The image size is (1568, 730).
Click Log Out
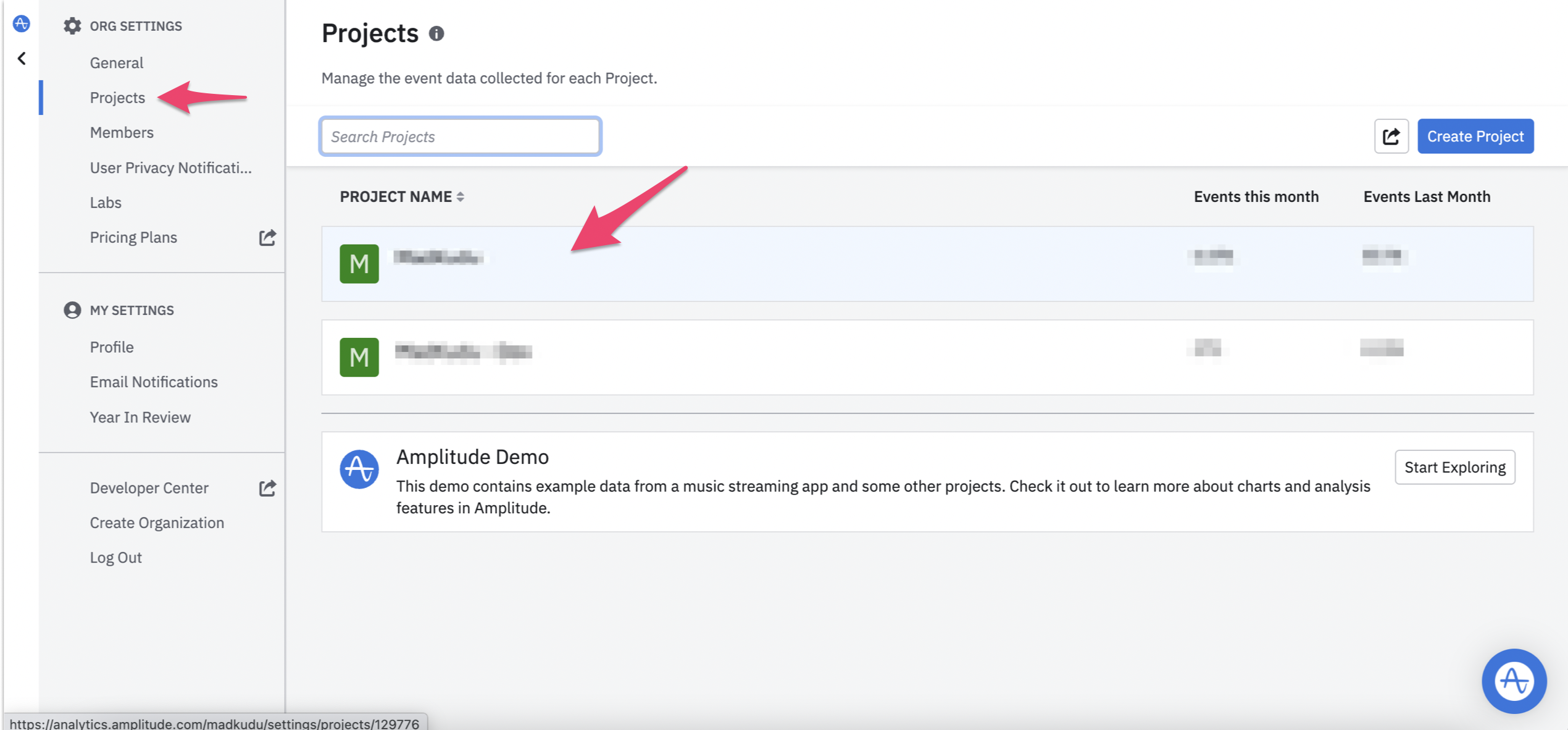click(x=116, y=557)
